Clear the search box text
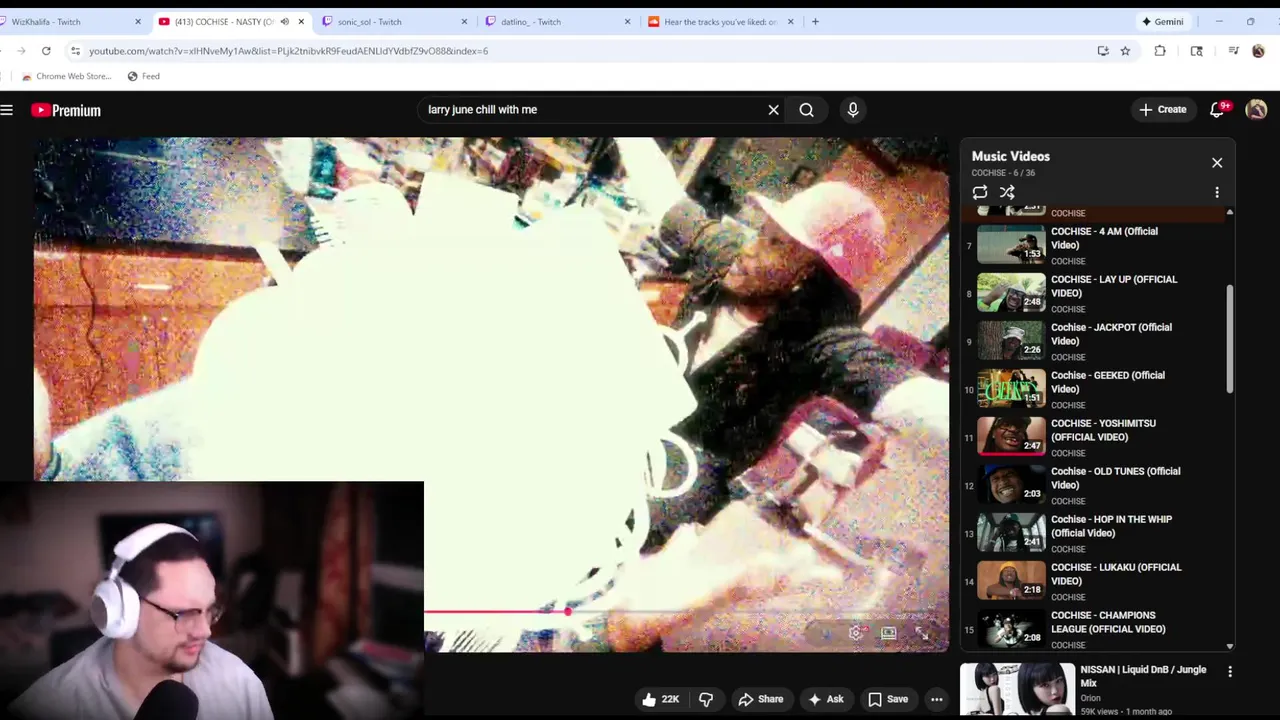Image resolution: width=1280 pixels, height=720 pixels. tap(773, 110)
